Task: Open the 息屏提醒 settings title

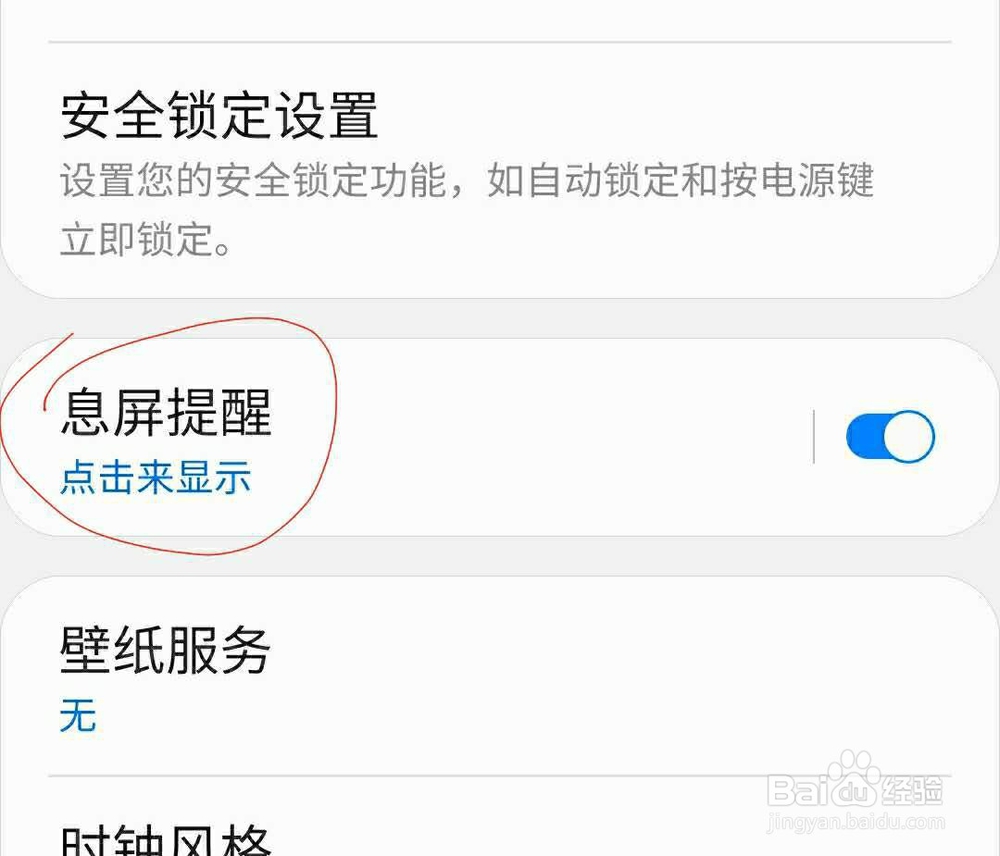Action: (166, 413)
